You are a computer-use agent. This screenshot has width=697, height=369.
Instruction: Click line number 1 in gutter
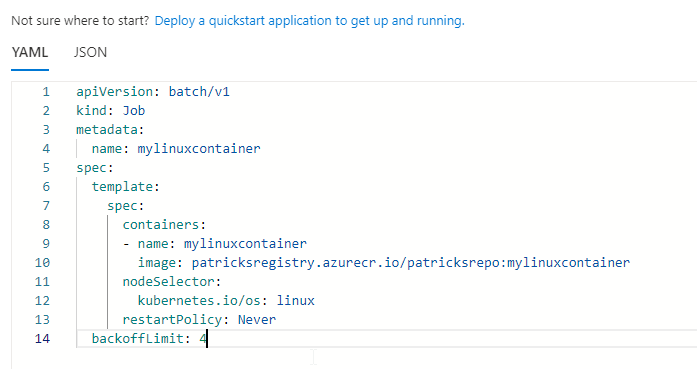46,92
